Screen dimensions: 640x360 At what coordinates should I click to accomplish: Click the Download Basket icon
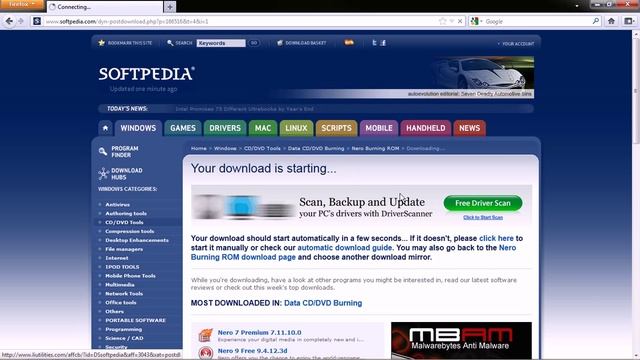tap(280, 42)
